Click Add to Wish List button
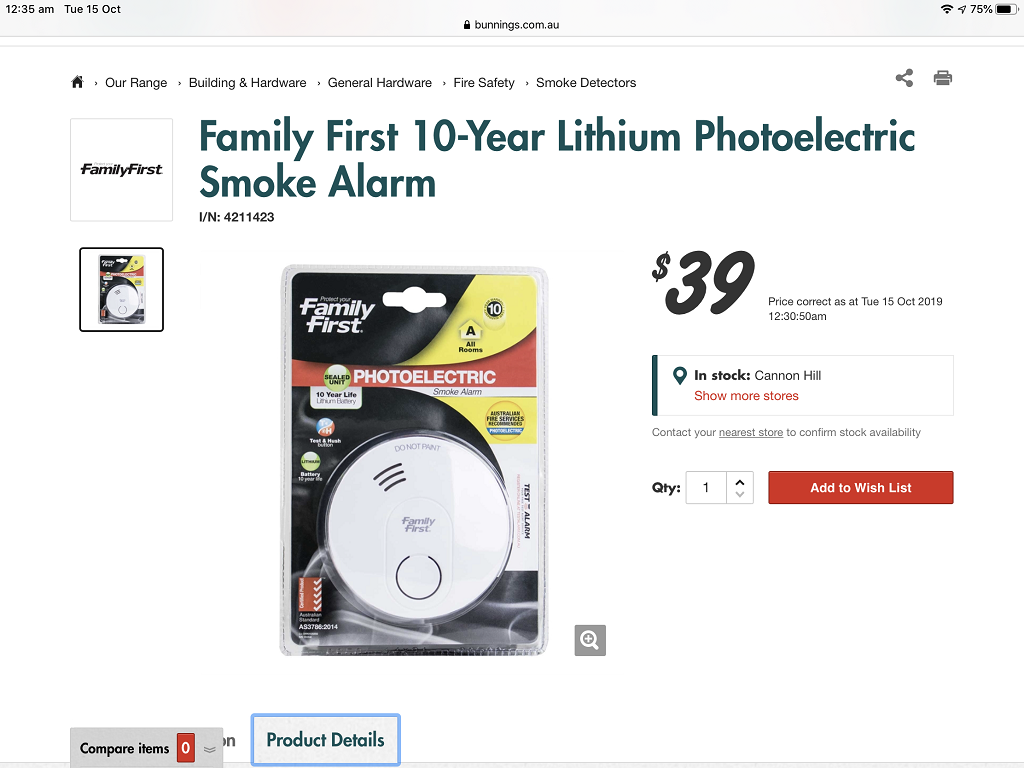This screenshot has height=768, width=1024. (861, 488)
